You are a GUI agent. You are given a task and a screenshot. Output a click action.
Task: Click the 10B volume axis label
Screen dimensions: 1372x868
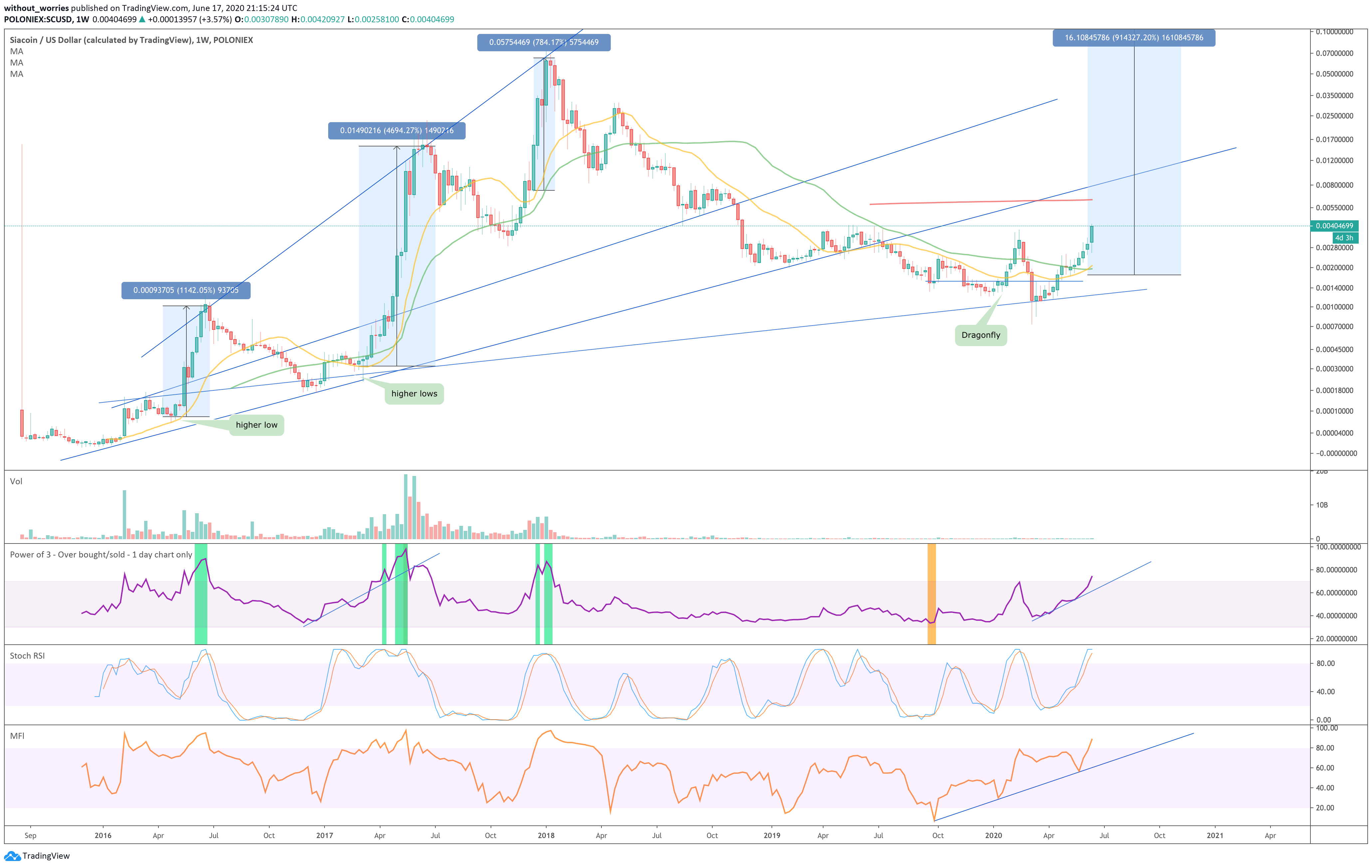(x=1322, y=505)
